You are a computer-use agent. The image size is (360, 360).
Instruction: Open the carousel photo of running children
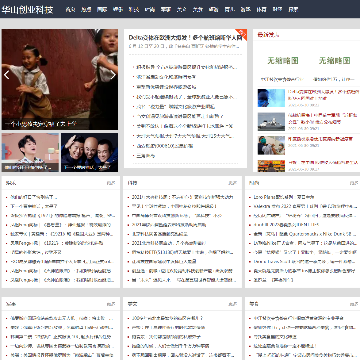pos(60,79)
